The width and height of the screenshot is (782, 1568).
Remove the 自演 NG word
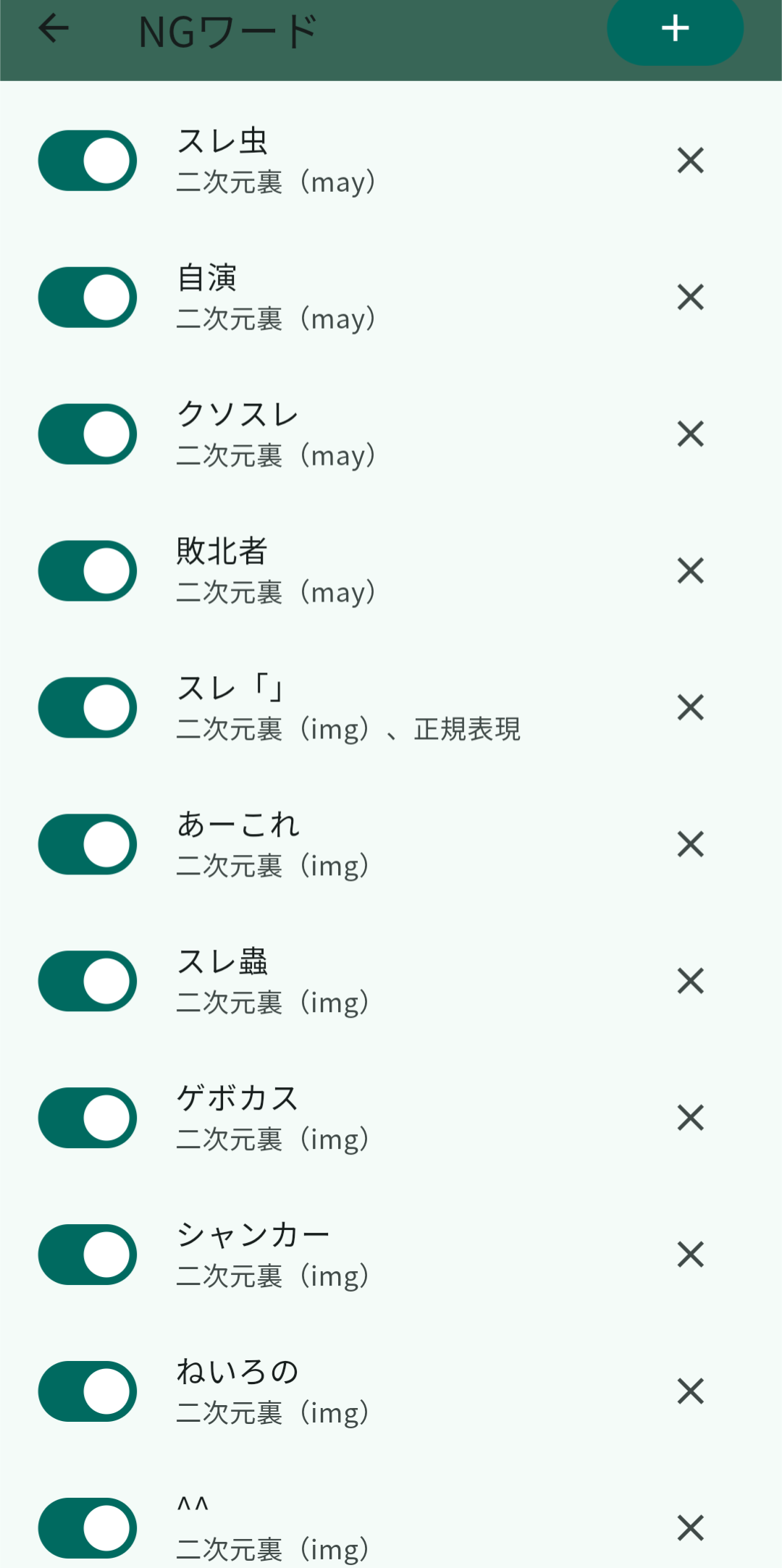[x=690, y=298]
